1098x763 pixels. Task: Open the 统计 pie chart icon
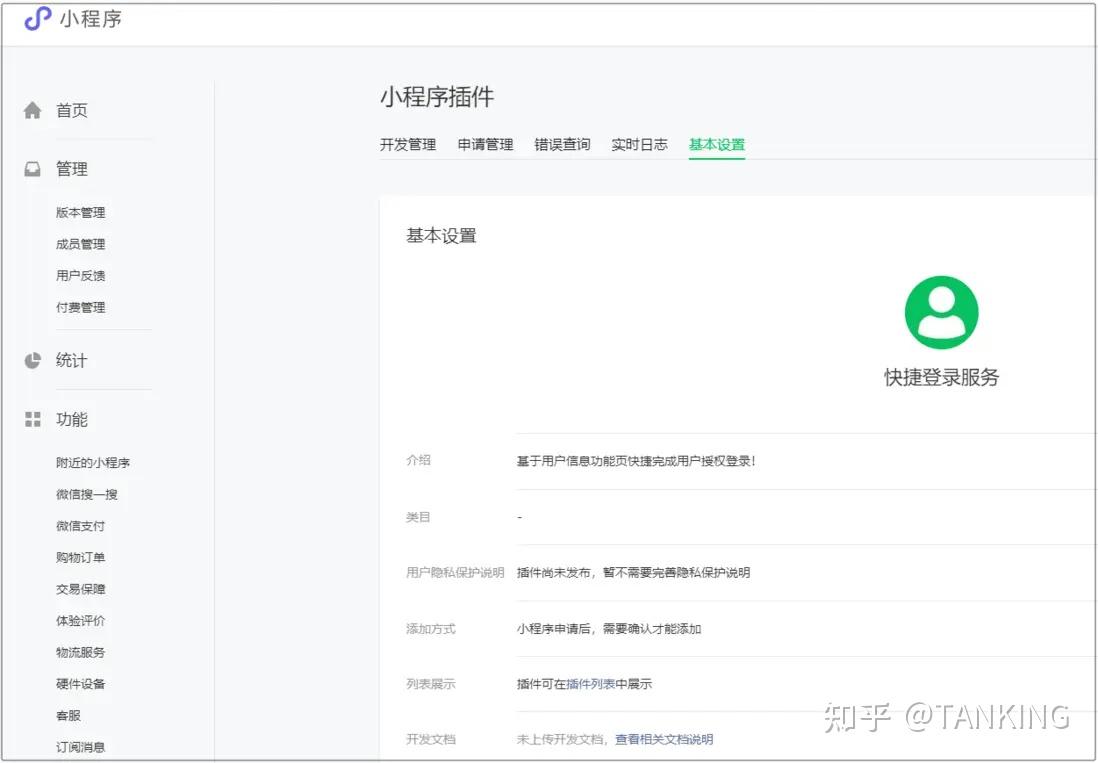click(x=32, y=360)
